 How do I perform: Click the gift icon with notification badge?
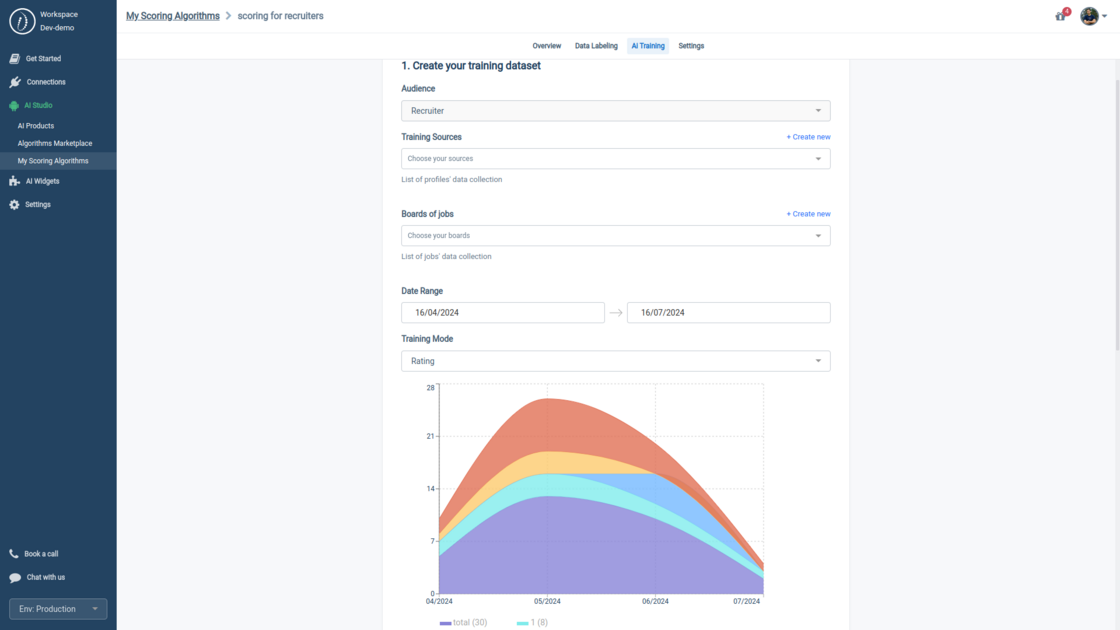pyautogui.click(x=1059, y=16)
